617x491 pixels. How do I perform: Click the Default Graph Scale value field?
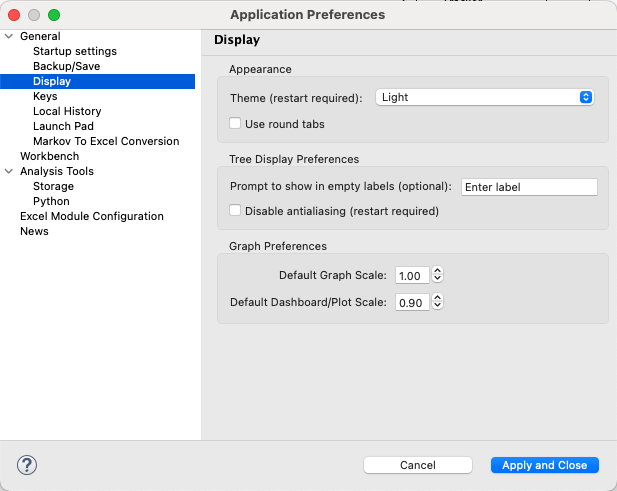(x=412, y=275)
